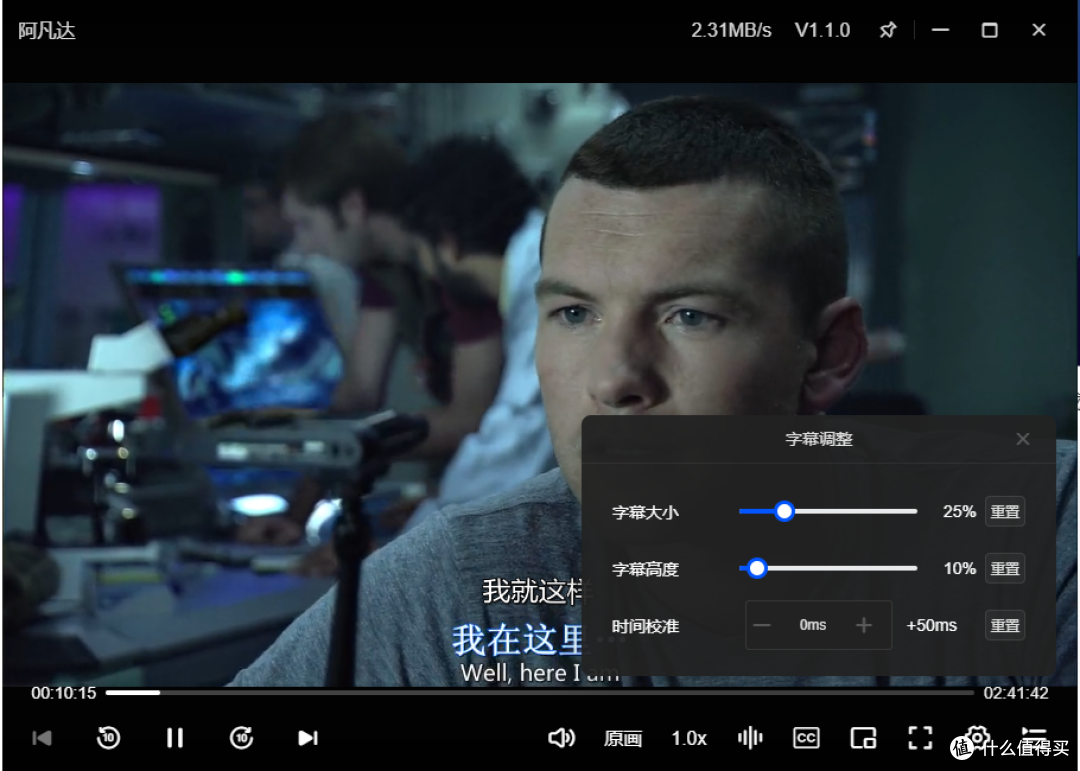This screenshot has width=1080, height=771.
Task: Open the CC subtitle options
Action: pyautogui.click(x=806, y=738)
